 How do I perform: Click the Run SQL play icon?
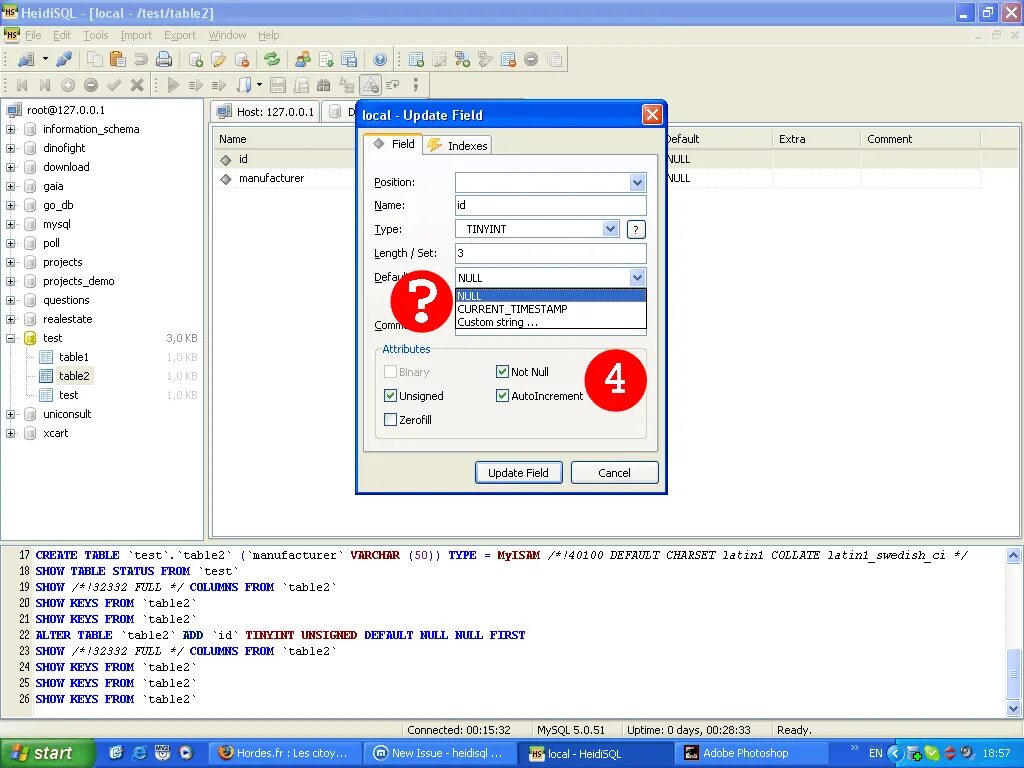tap(173, 85)
